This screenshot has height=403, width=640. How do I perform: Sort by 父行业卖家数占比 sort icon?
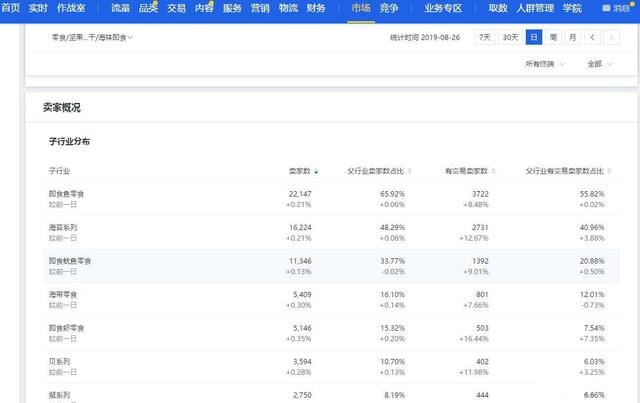(410, 171)
